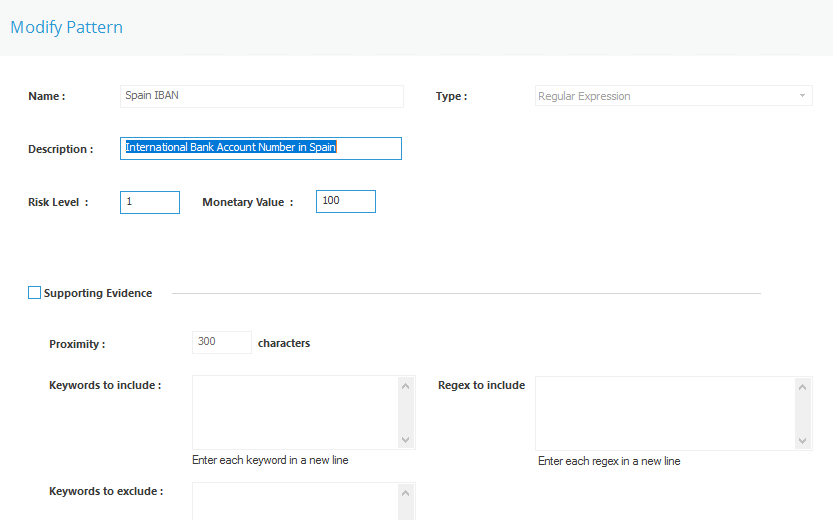Open the Type dropdown arrow

point(802,96)
